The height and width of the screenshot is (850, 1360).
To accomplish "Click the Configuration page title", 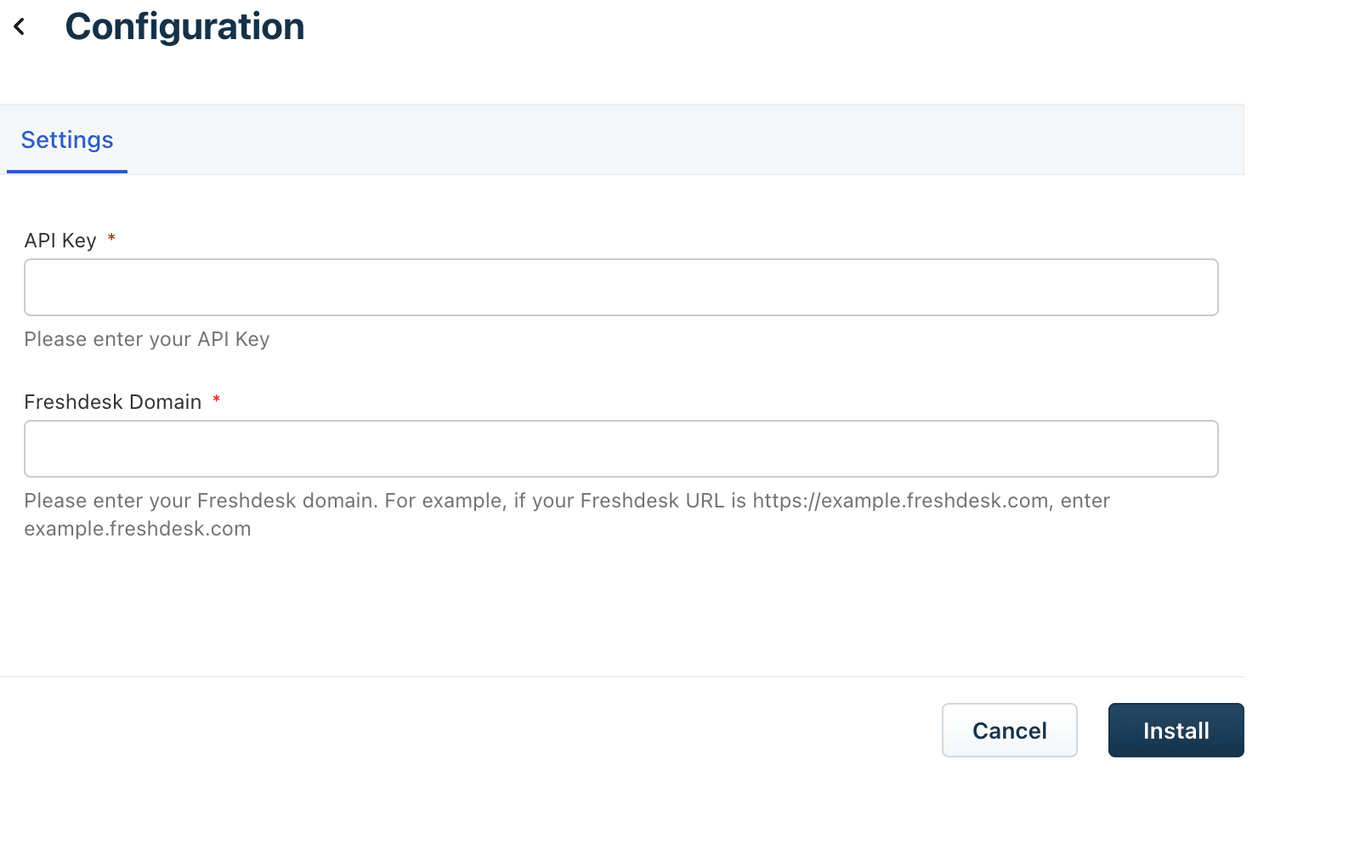I will click(x=184, y=26).
